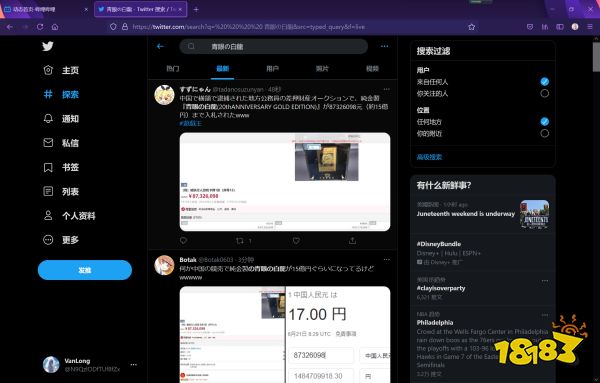Open the 通知 notifications bell icon
This screenshot has height=383, width=600.
(48, 119)
